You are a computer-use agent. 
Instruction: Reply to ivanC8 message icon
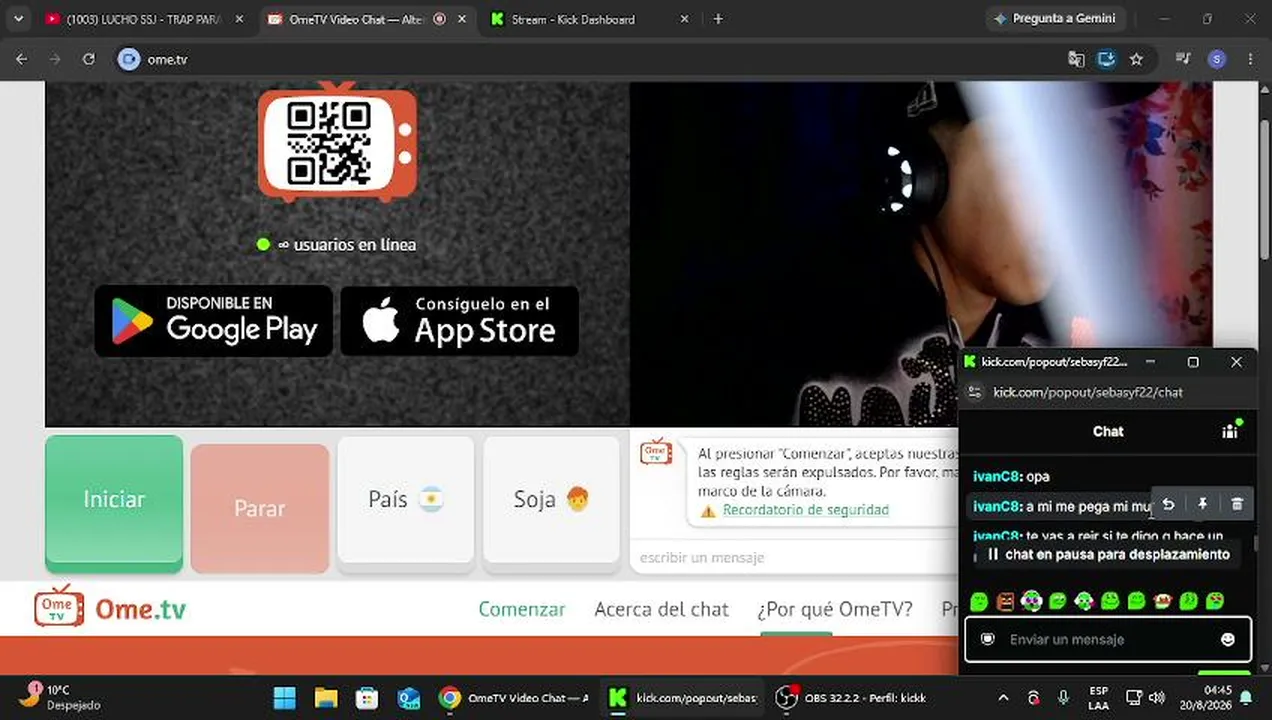point(1168,504)
